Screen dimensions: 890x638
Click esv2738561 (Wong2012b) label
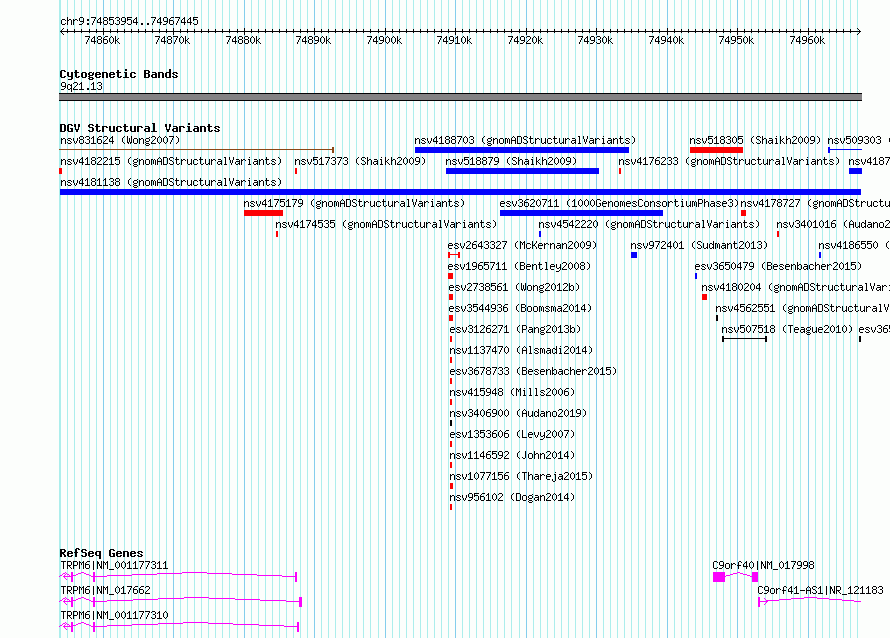point(514,287)
